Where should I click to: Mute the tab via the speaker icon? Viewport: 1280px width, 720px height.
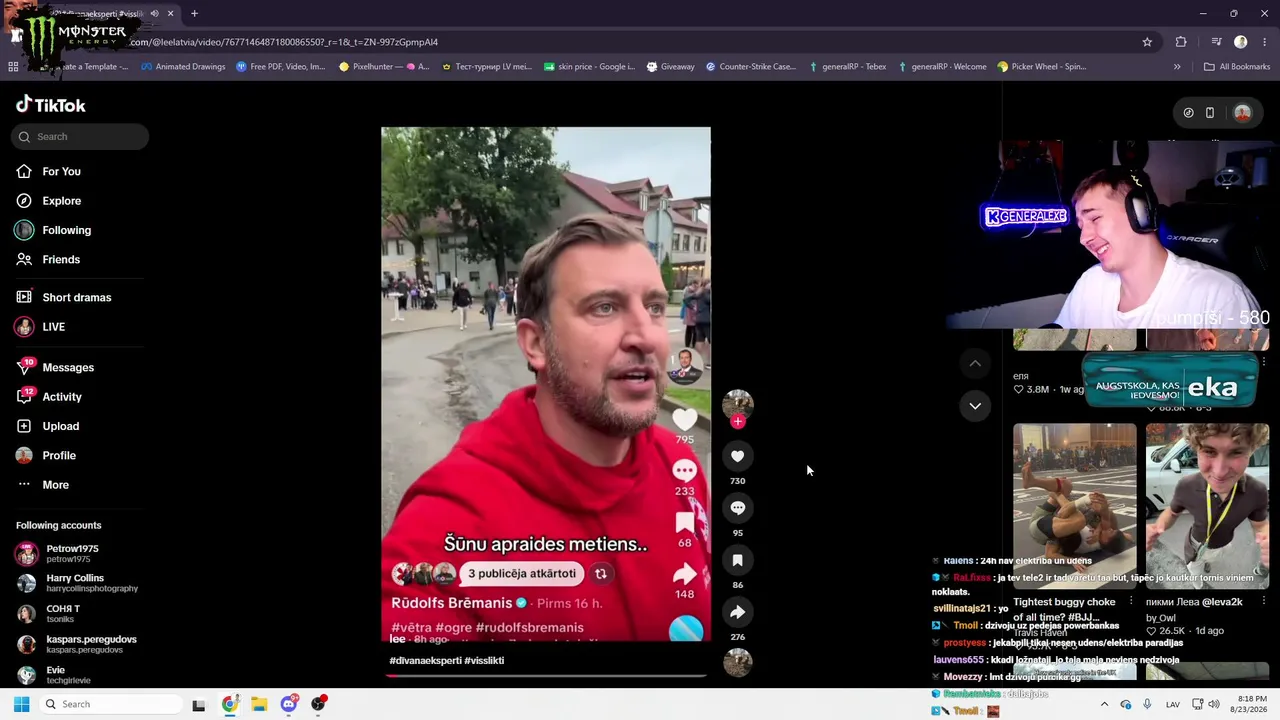tap(154, 14)
